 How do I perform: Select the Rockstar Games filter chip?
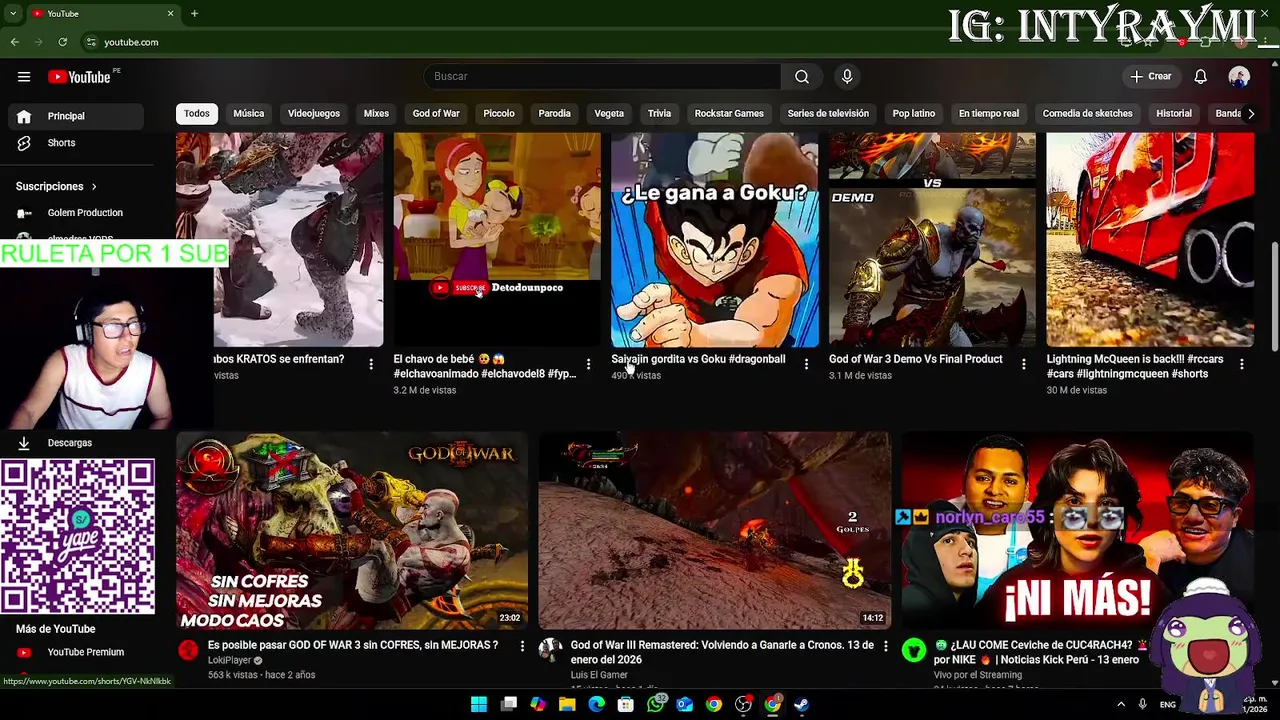[729, 114]
